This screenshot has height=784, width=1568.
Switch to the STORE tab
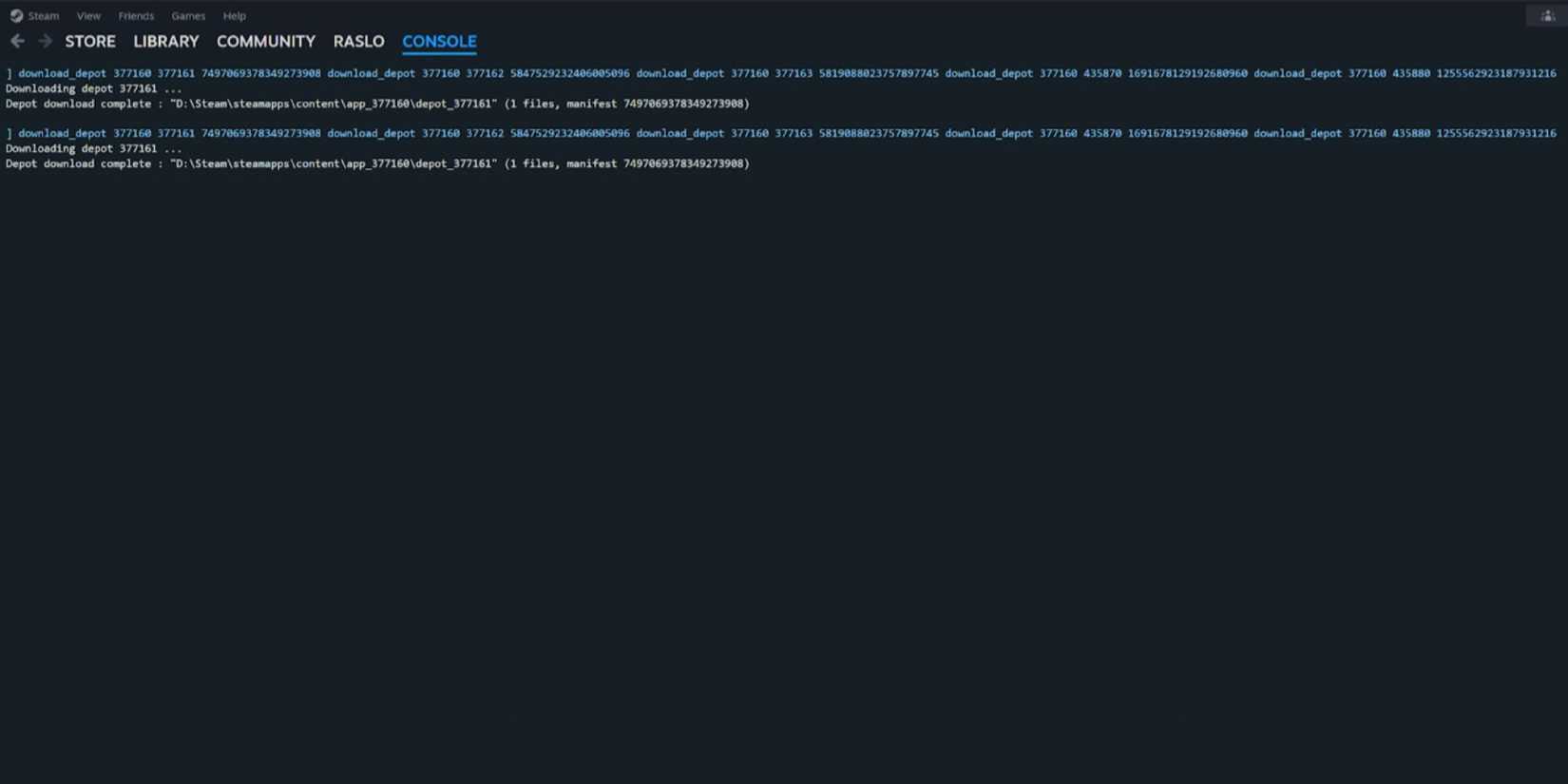tap(90, 41)
